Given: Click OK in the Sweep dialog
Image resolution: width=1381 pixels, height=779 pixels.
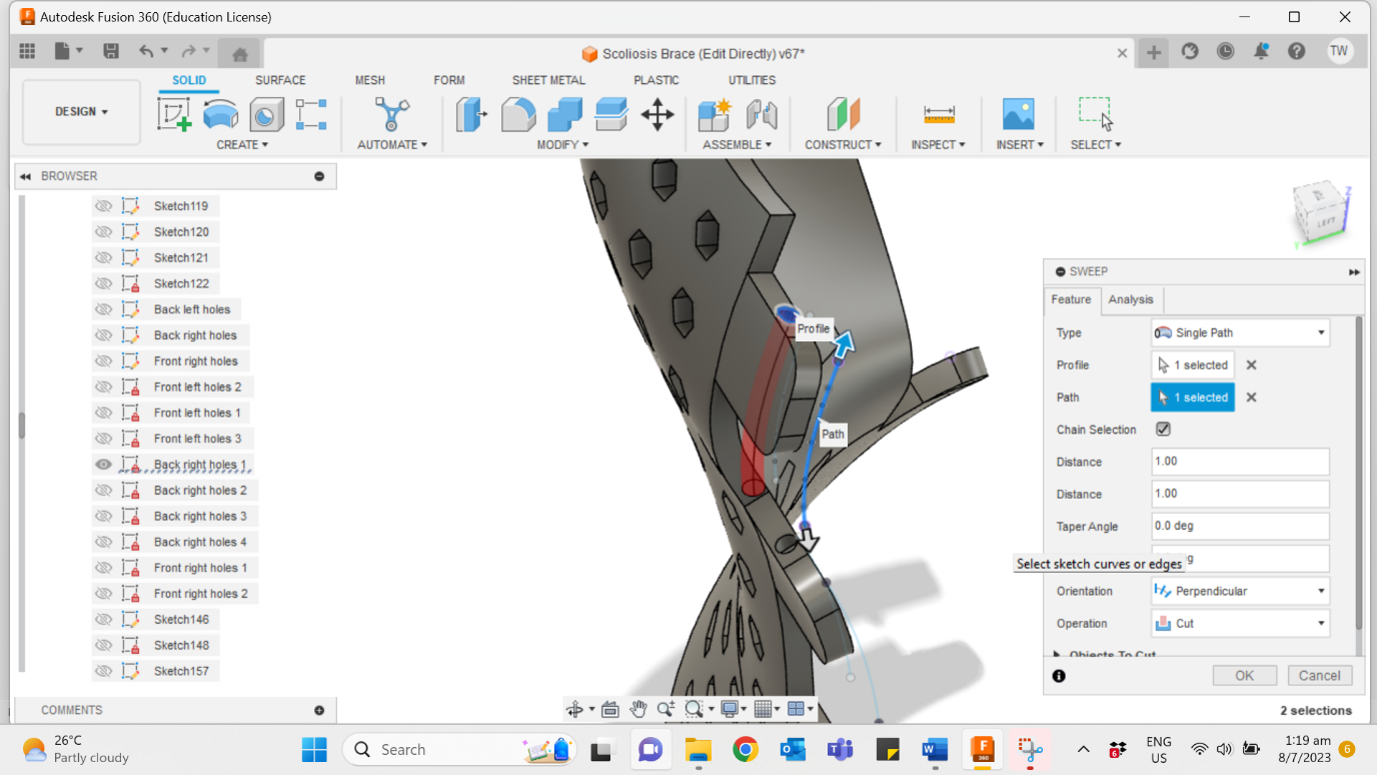Looking at the screenshot, I should point(1244,676).
